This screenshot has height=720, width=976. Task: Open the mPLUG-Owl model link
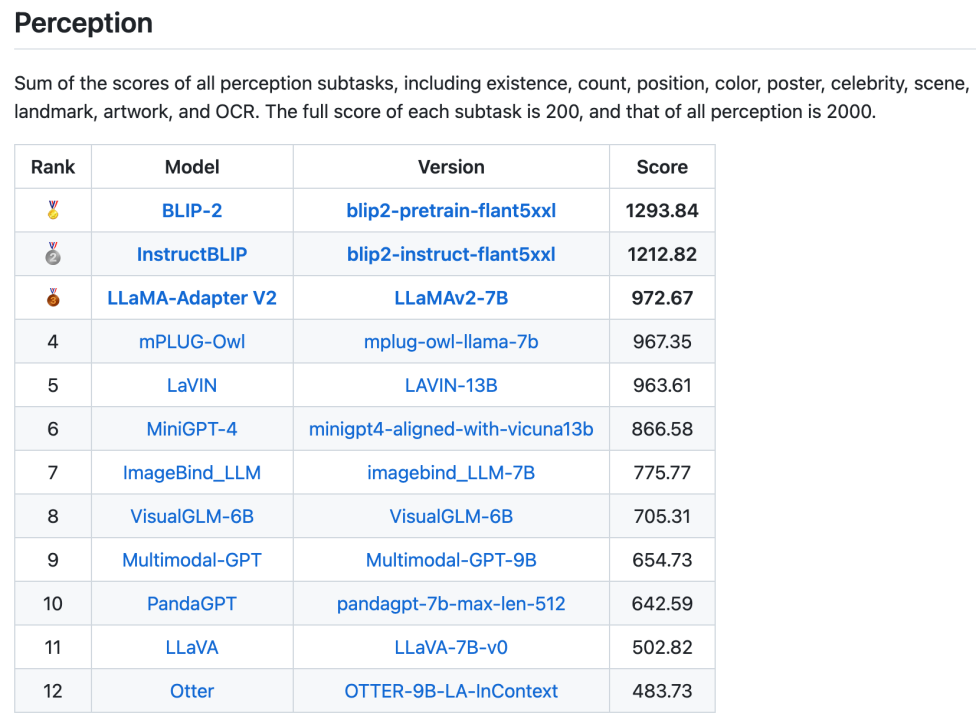click(x=191, y=341)
